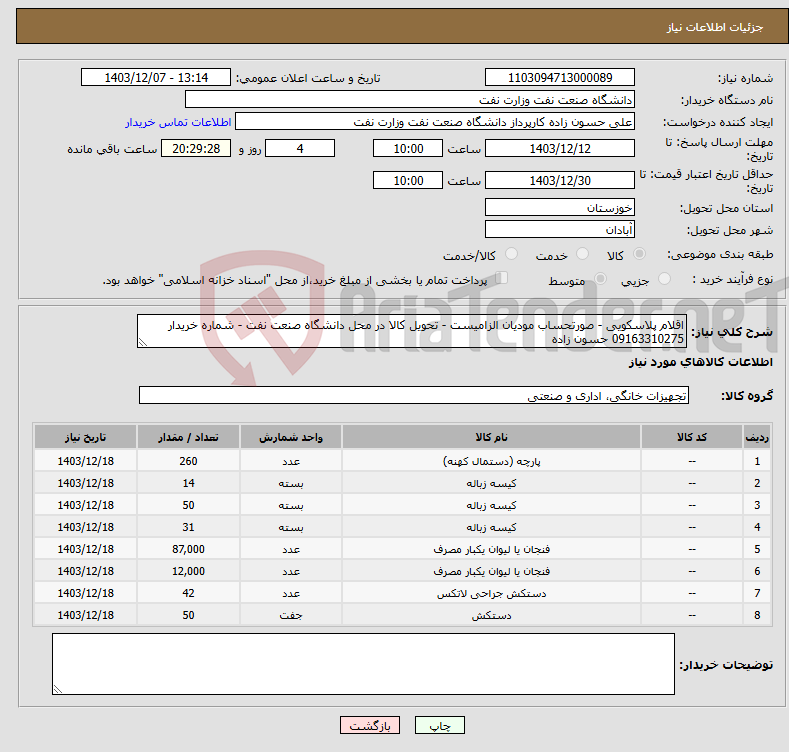This screenshot has width=789, height=752.
Task: Click the remaining days field showing 4
Action: tap(300, 148)
